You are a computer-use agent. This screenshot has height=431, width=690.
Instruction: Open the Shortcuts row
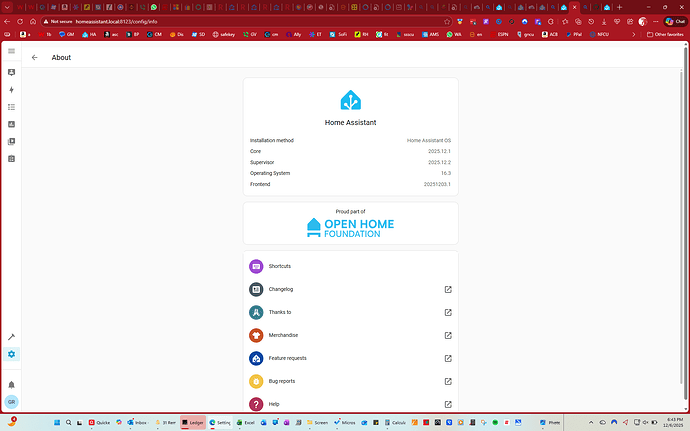351,266
